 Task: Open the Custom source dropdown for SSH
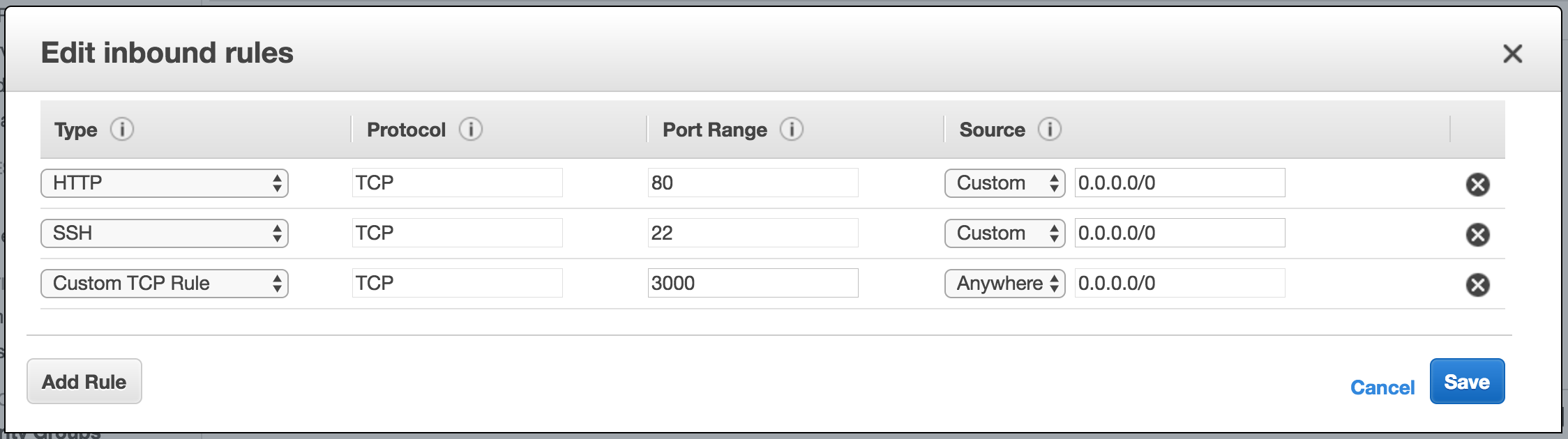pos(1004,233)
